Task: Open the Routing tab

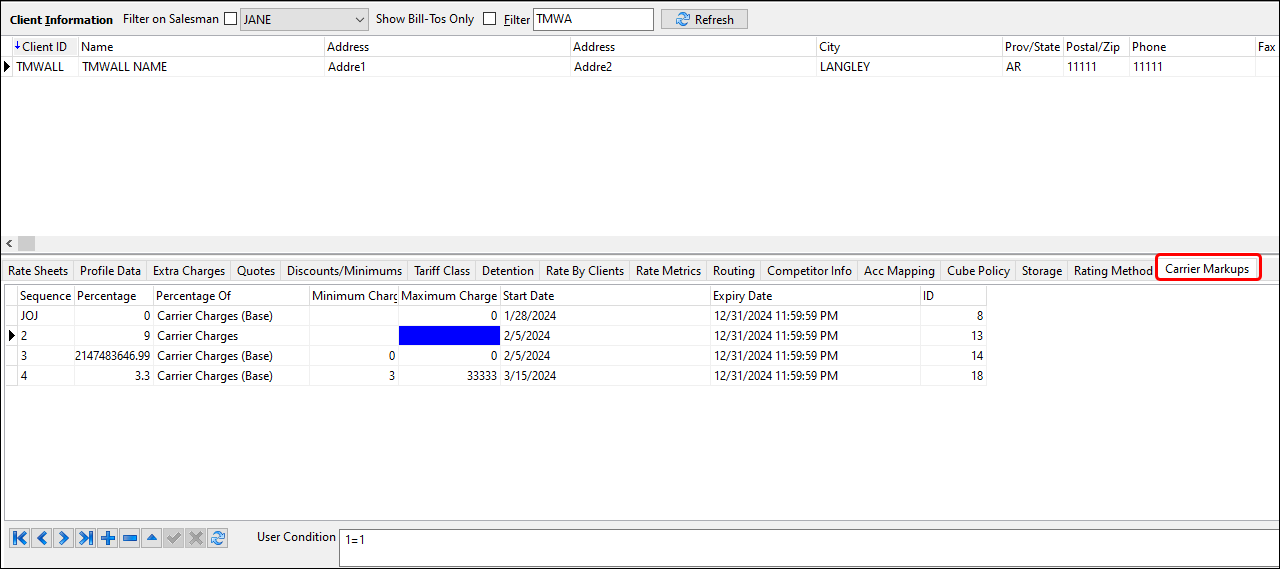Action: pyautogui.click(x=734, y=271)
